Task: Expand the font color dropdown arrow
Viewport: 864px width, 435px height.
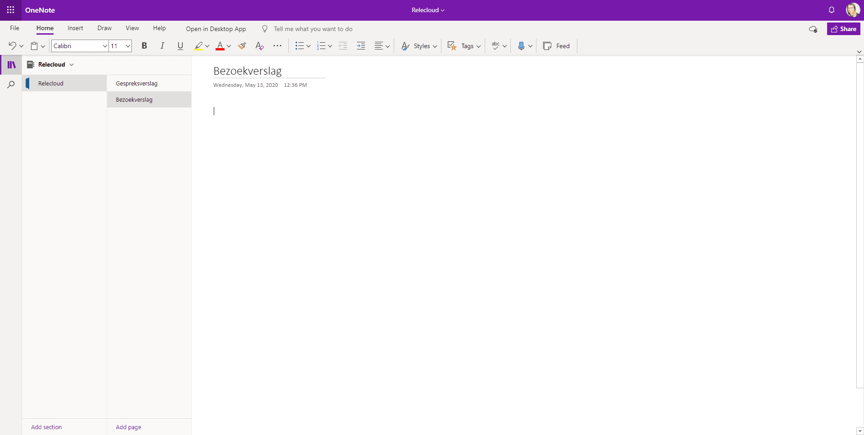Action: [229, 46]
